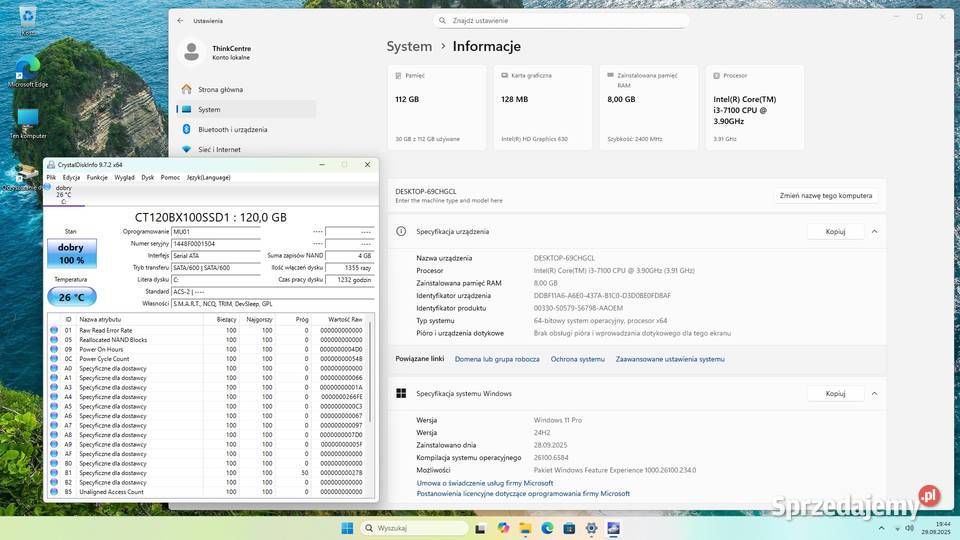Open the Funkcje menu in CrystalDiskInfo
The width and height of the screenshot is (960, 540).
(x=97, y=177)
